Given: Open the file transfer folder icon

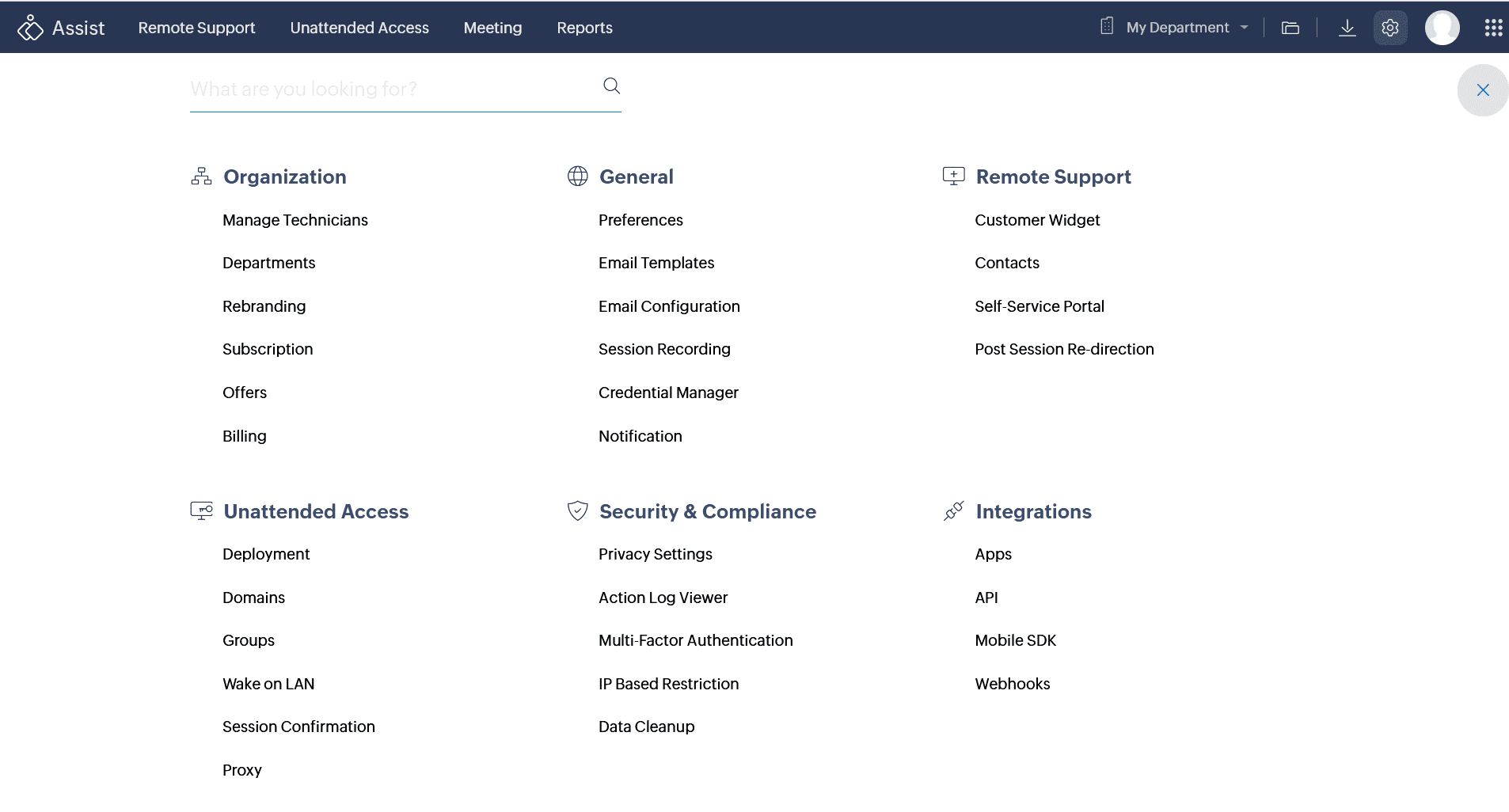Looking at the screenshot, I should (1290, 28).
